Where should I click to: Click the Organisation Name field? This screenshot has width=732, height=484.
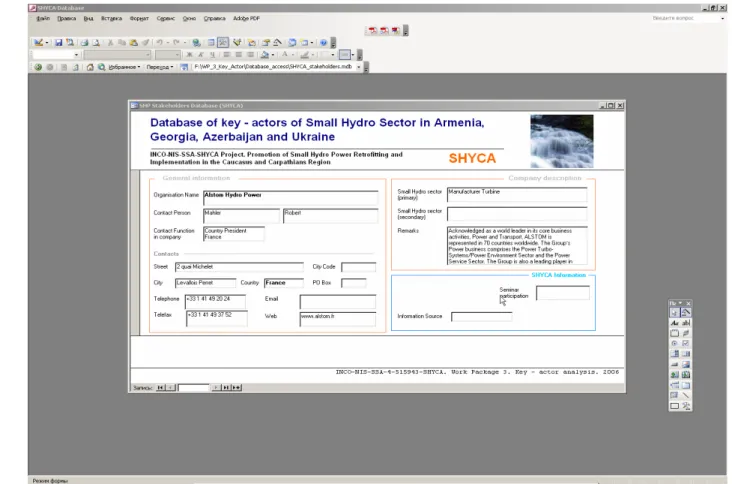pyautogui.click(x=291, y=197)
